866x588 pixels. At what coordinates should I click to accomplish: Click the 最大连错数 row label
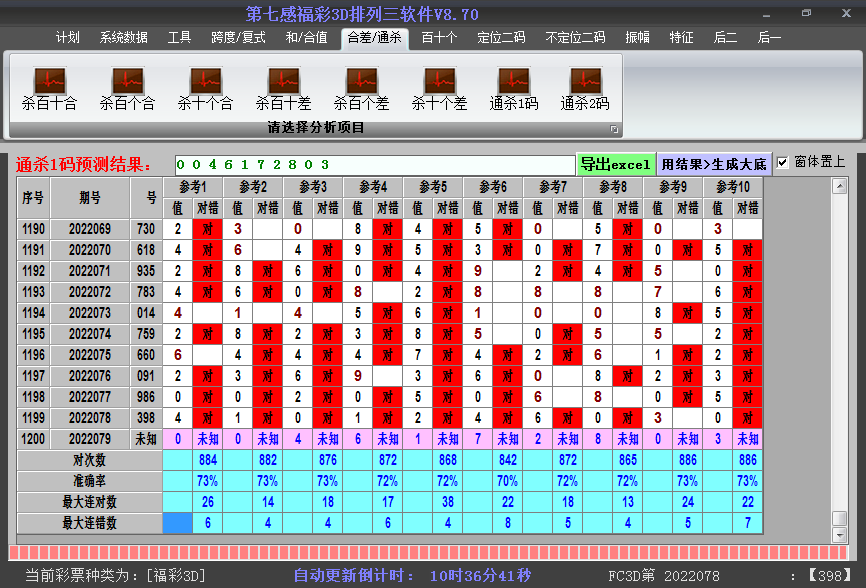(x=89, y=523)
